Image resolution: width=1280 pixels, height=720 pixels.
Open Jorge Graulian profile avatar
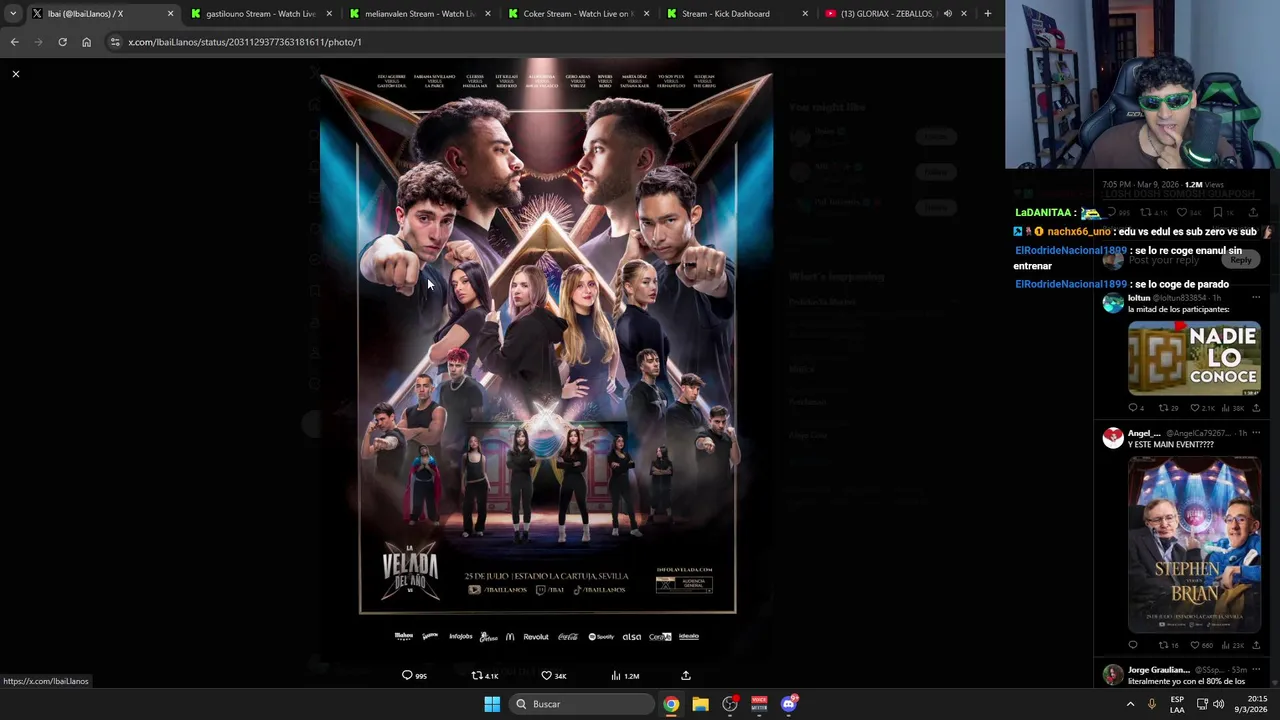pyautogui.click(x=1113, y=675)
